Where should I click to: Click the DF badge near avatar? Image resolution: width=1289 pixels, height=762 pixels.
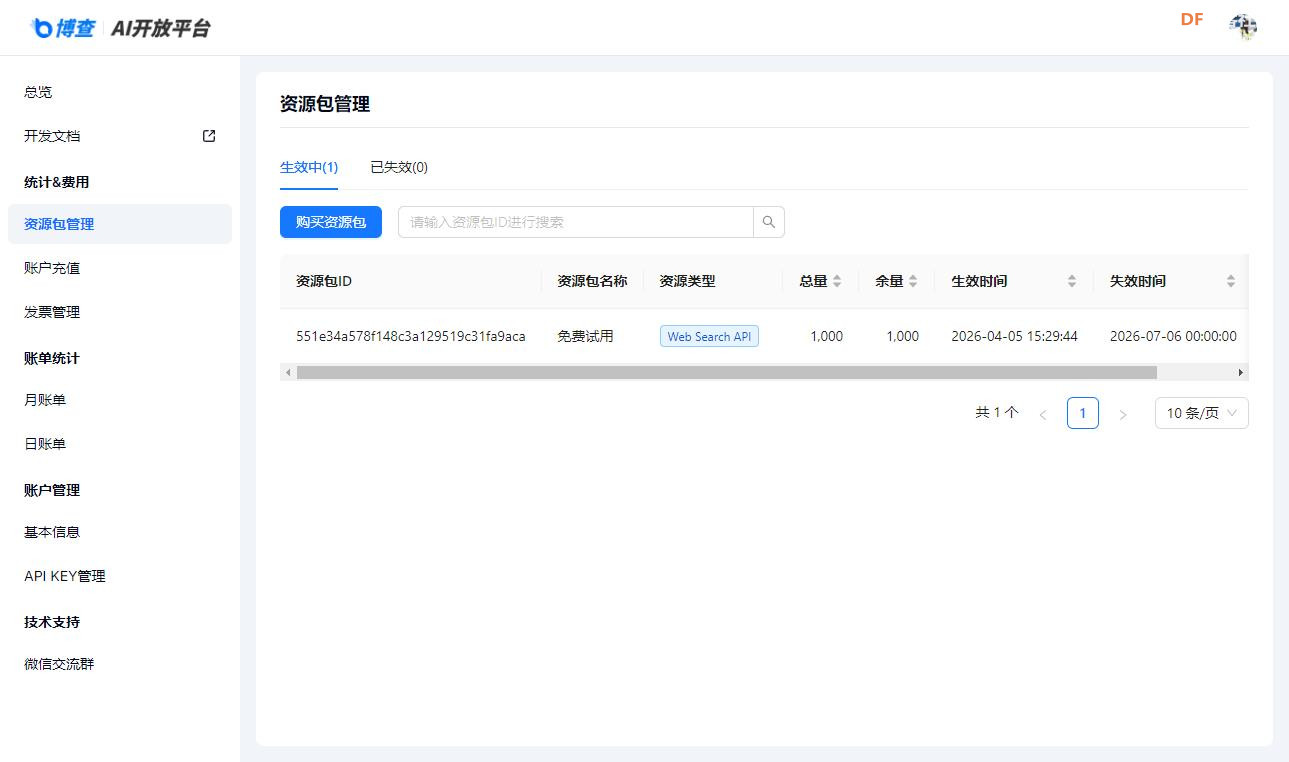coord(1191,18)
